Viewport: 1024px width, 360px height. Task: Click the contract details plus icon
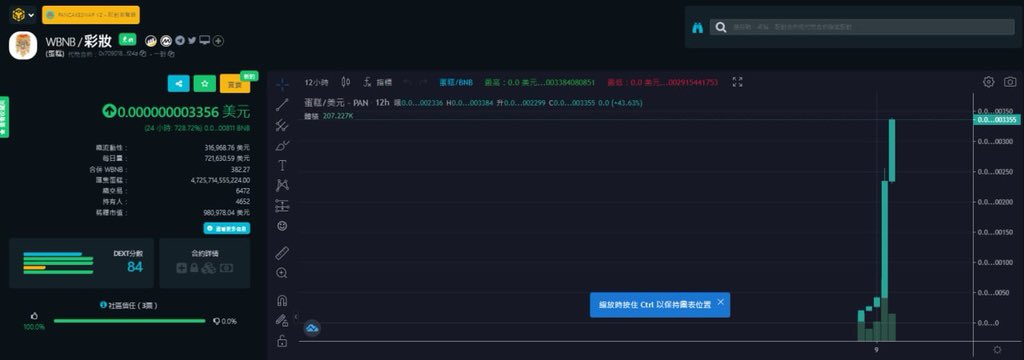pos(181,268)
